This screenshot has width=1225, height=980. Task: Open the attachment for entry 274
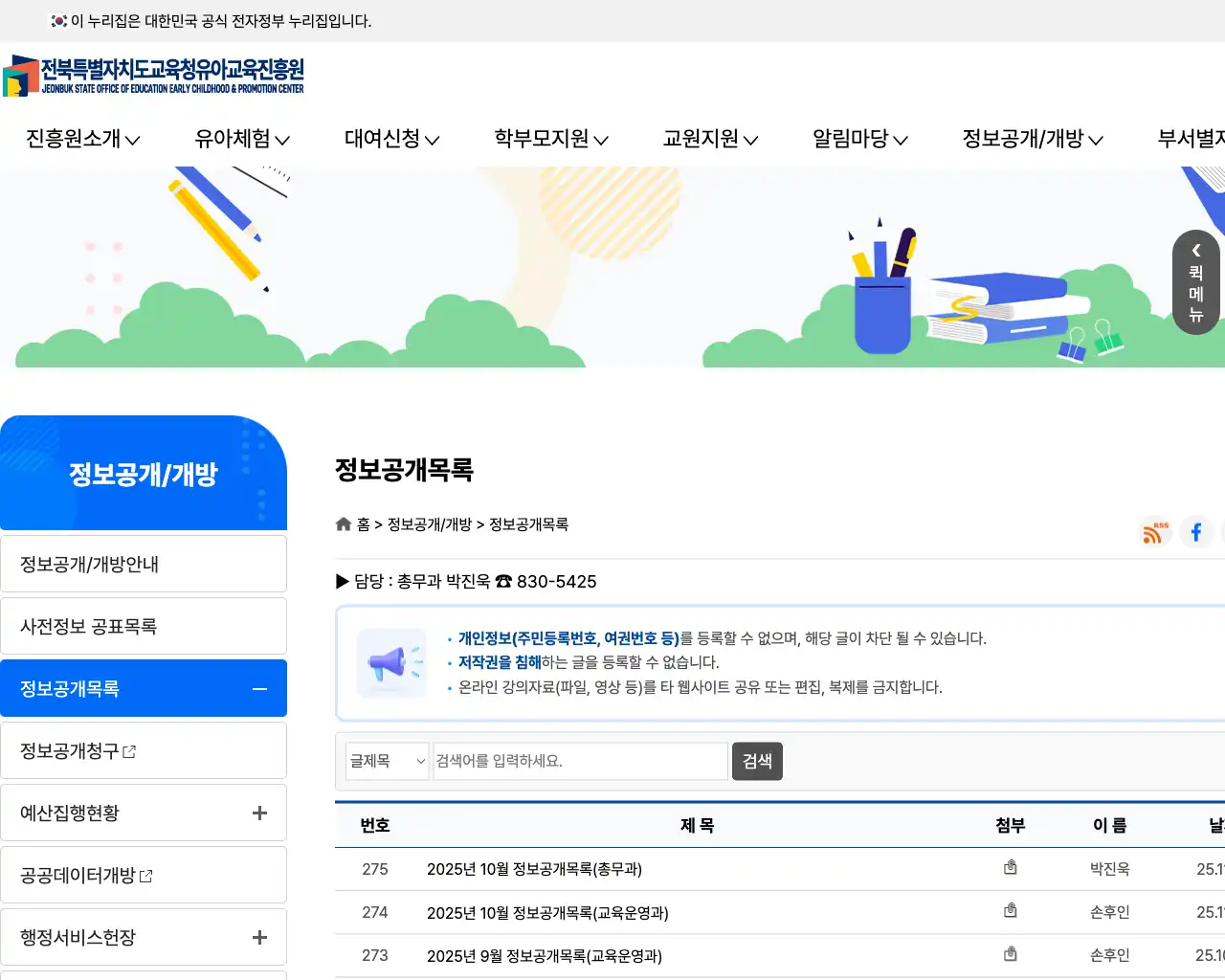1011,910
